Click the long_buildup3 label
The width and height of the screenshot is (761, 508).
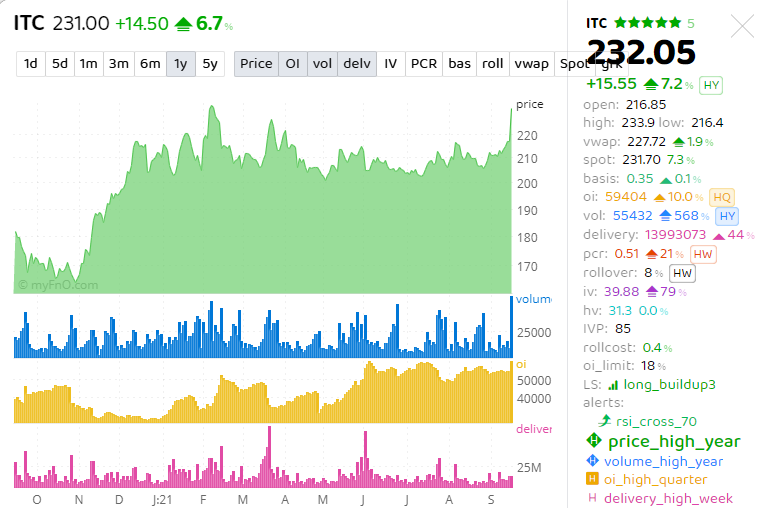click(669, 385)
